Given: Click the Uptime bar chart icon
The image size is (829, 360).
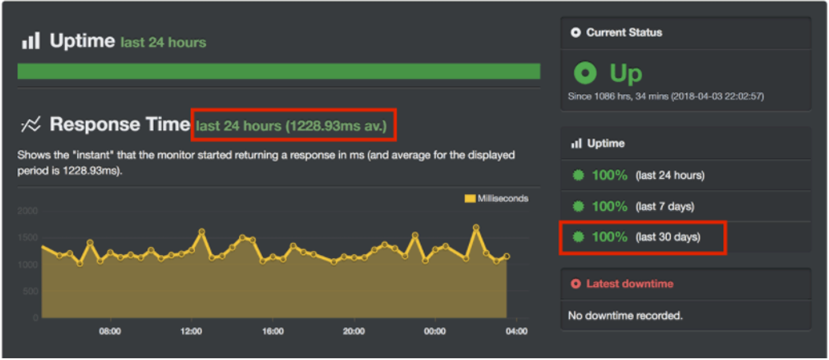Looking at the screenshot, I should pos(31,41).
